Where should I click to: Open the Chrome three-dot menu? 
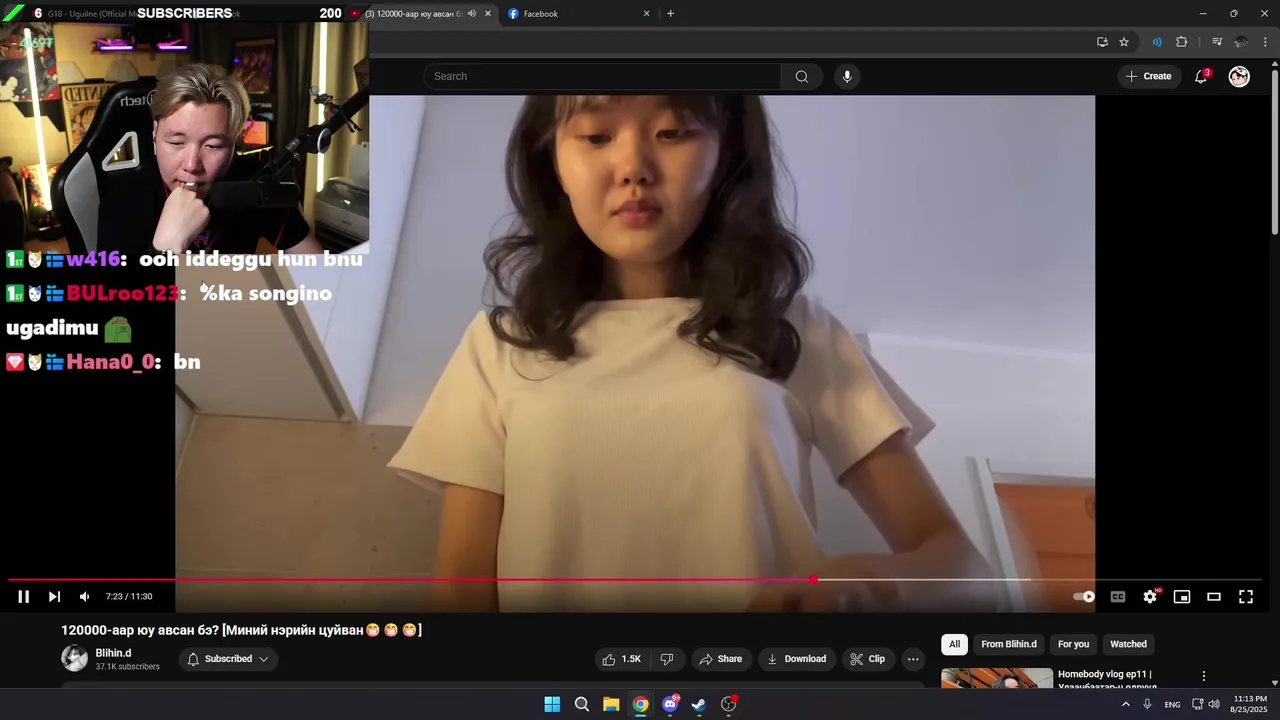click(1265, 42)
